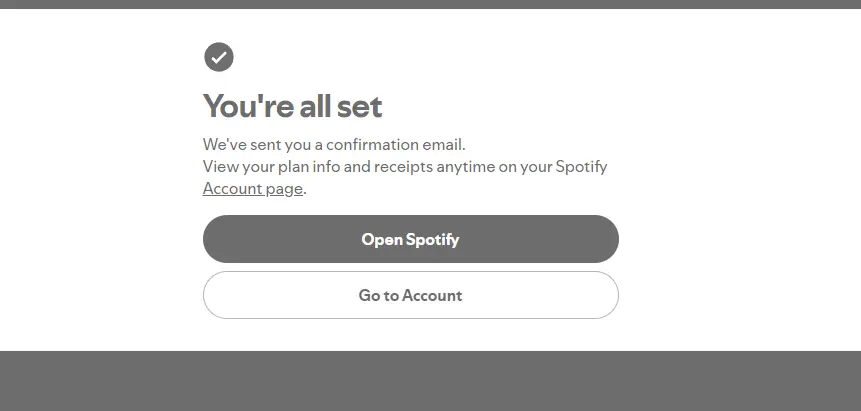The width and height of the screenshot is (861, 411).
Task: Follow the underlined Account page link
Action: [253, 188]
